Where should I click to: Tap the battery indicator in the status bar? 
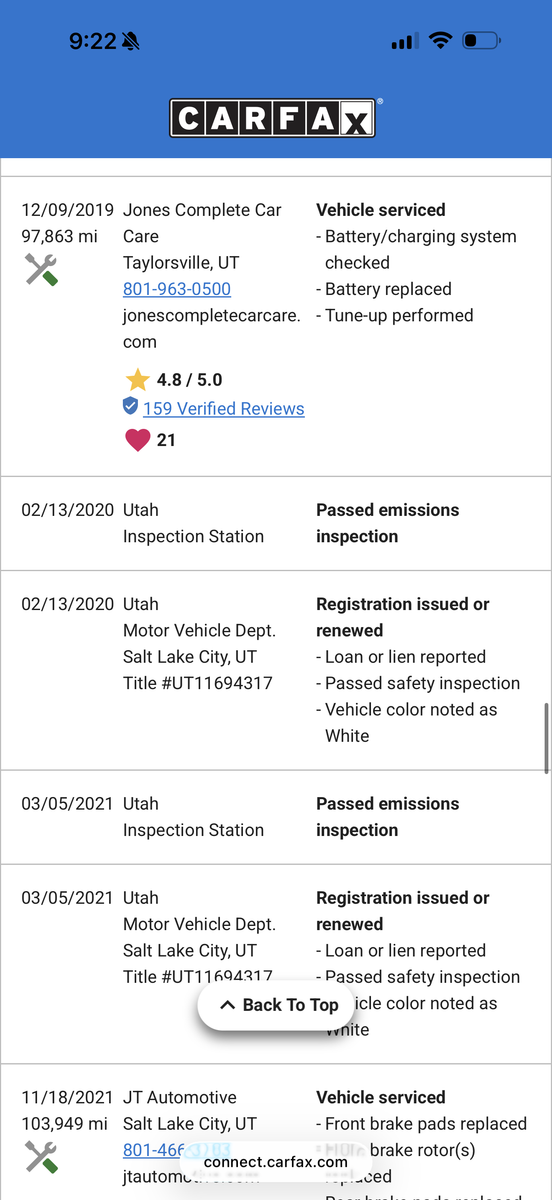pyautogui.click(x=481, y=41)
